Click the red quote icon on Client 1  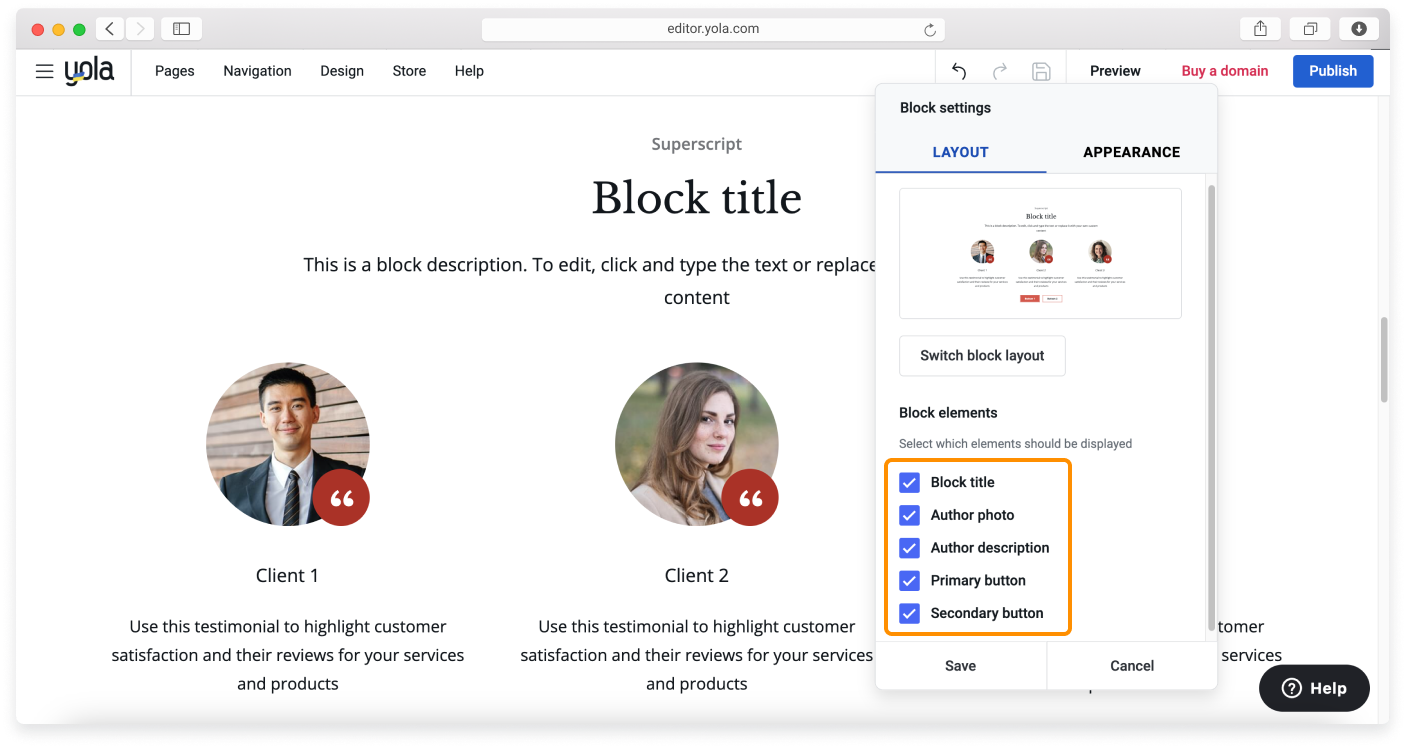pyautogui.click(x=341, y=497)
